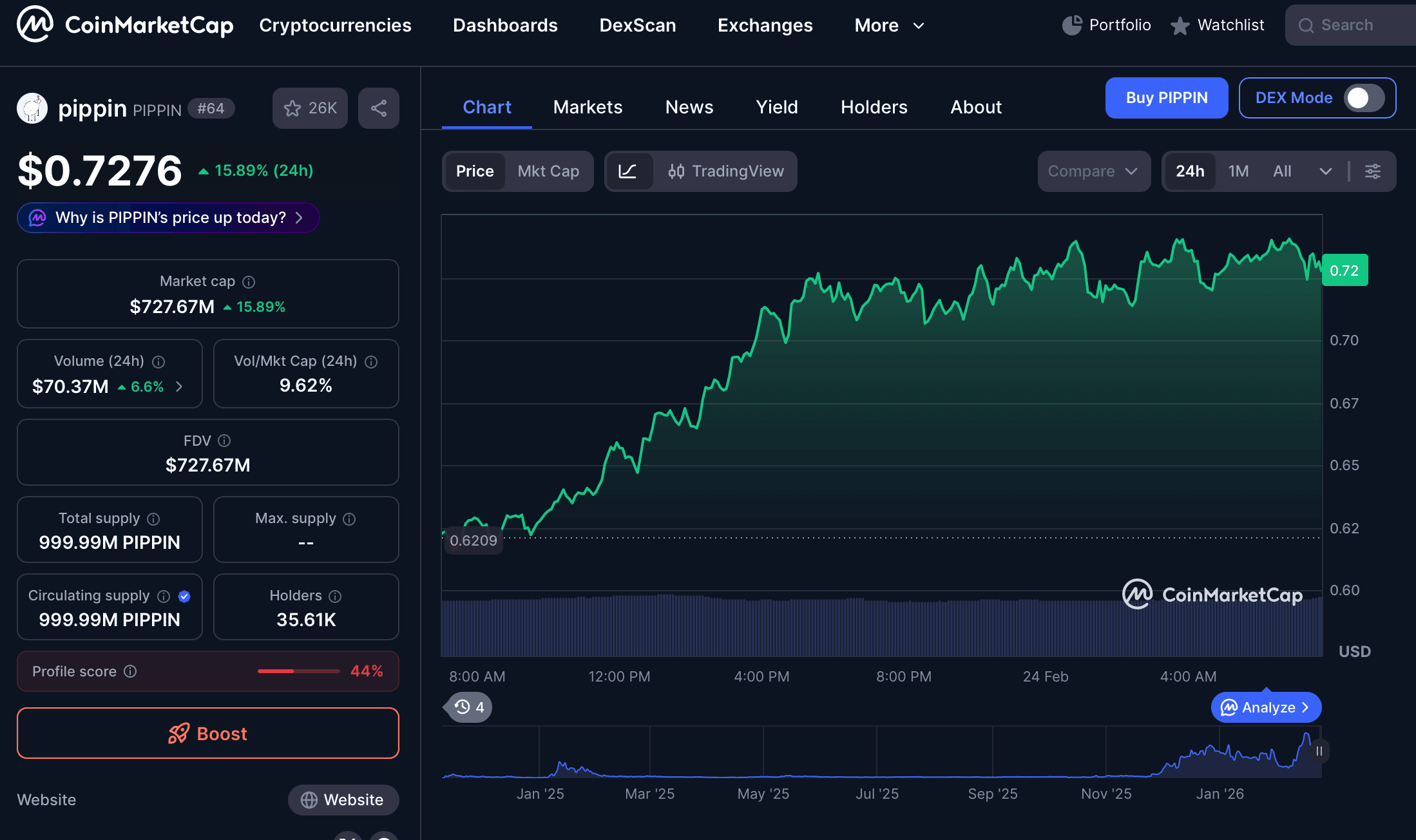Screen dimensions: 1416x840
Task: Click the CoinMarketCap logo in header
Action: click(x=125, y=24)
